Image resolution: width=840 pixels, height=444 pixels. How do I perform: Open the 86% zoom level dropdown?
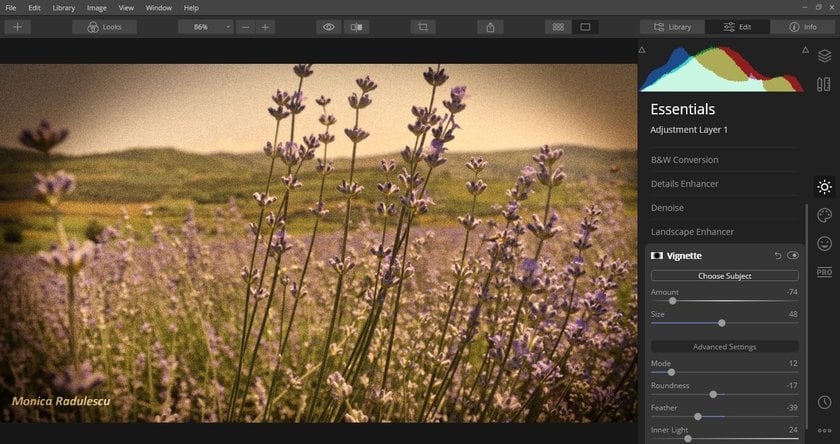point(206,27)
